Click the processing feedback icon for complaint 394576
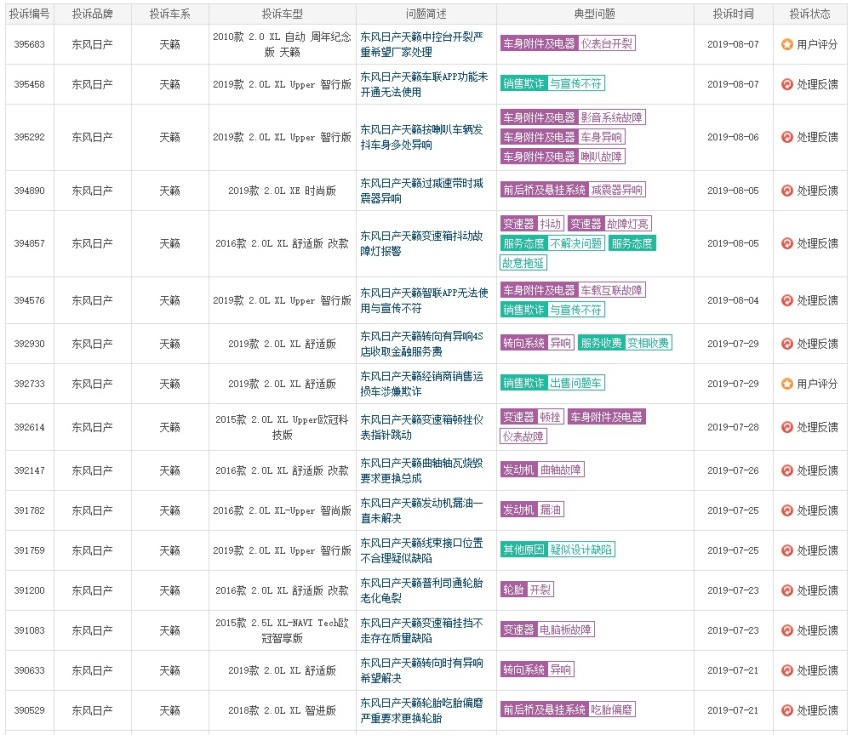852x735 pixels. click(787, 300)
